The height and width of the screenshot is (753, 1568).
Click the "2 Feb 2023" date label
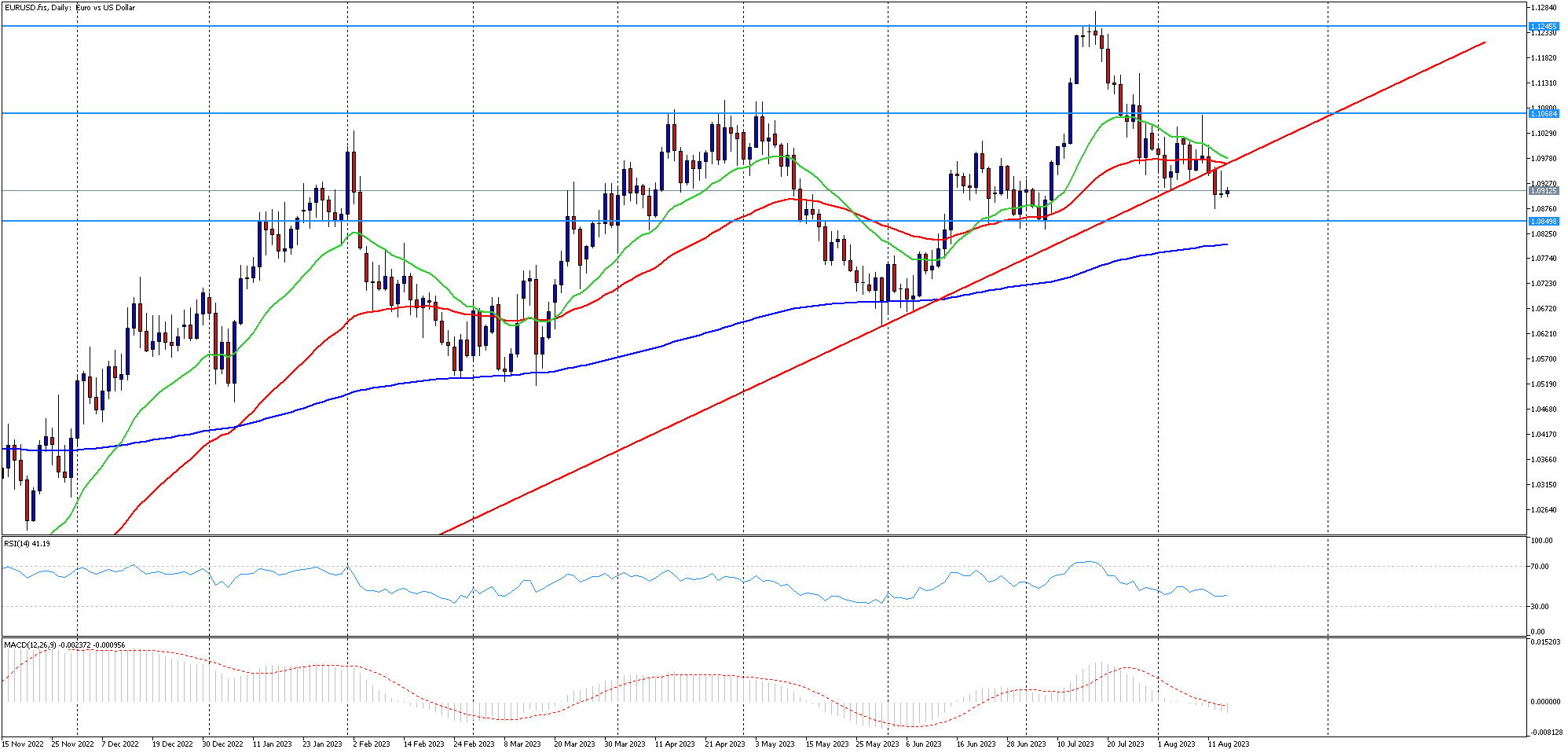tap(372, 744)
